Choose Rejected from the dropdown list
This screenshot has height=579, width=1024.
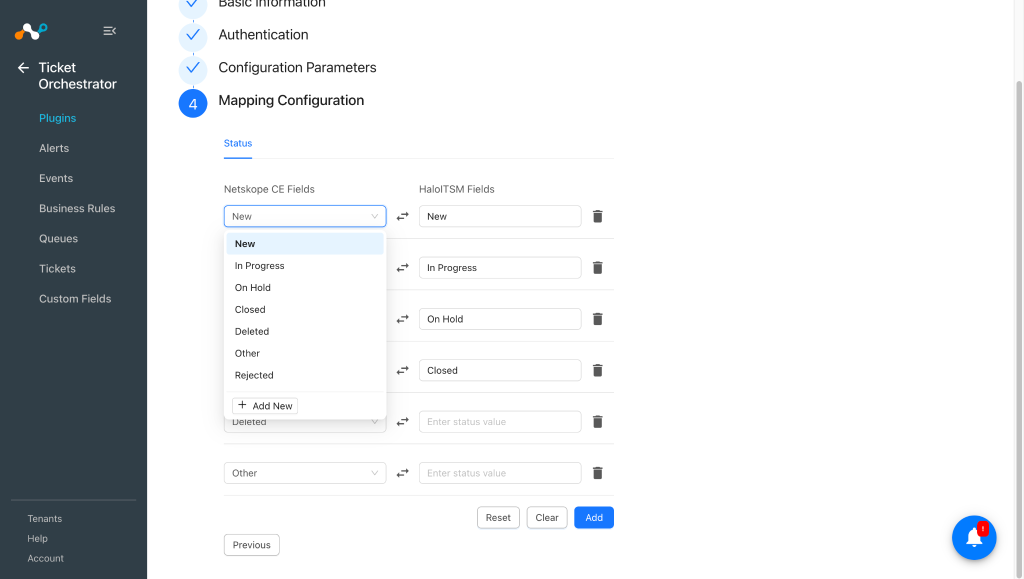point(305,375)
